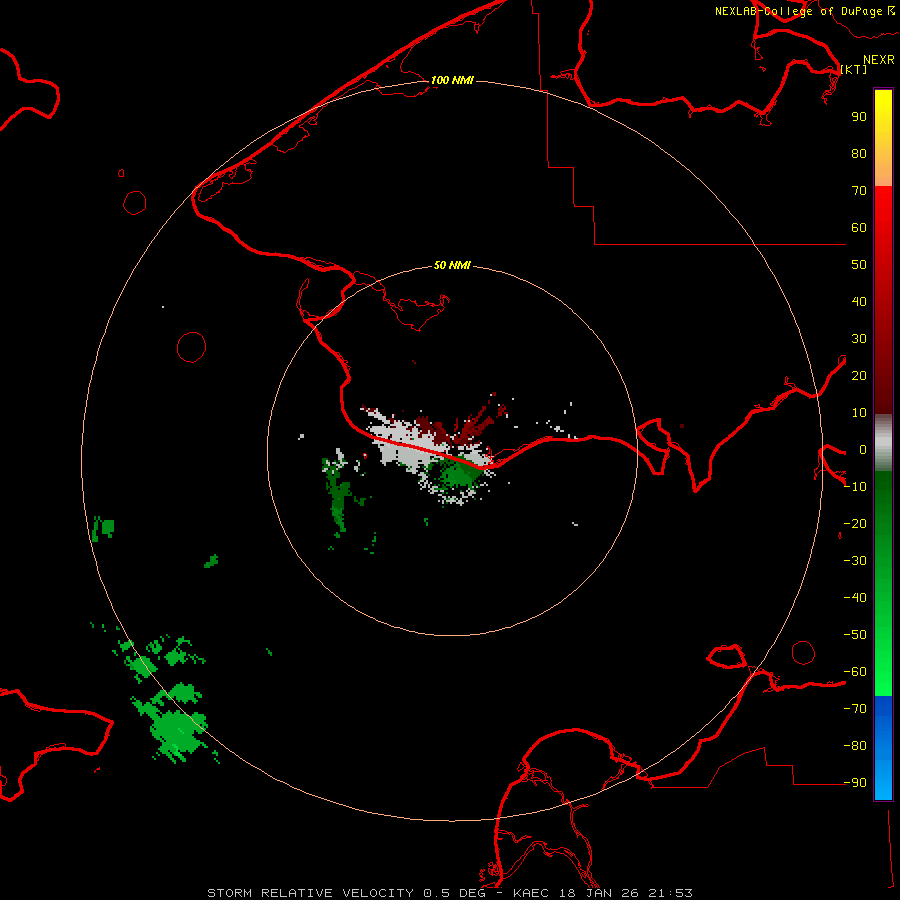Pick the gray zero-velocity segment of the color bar
This screenshot has width=900, height=900.
coord(883,443)
